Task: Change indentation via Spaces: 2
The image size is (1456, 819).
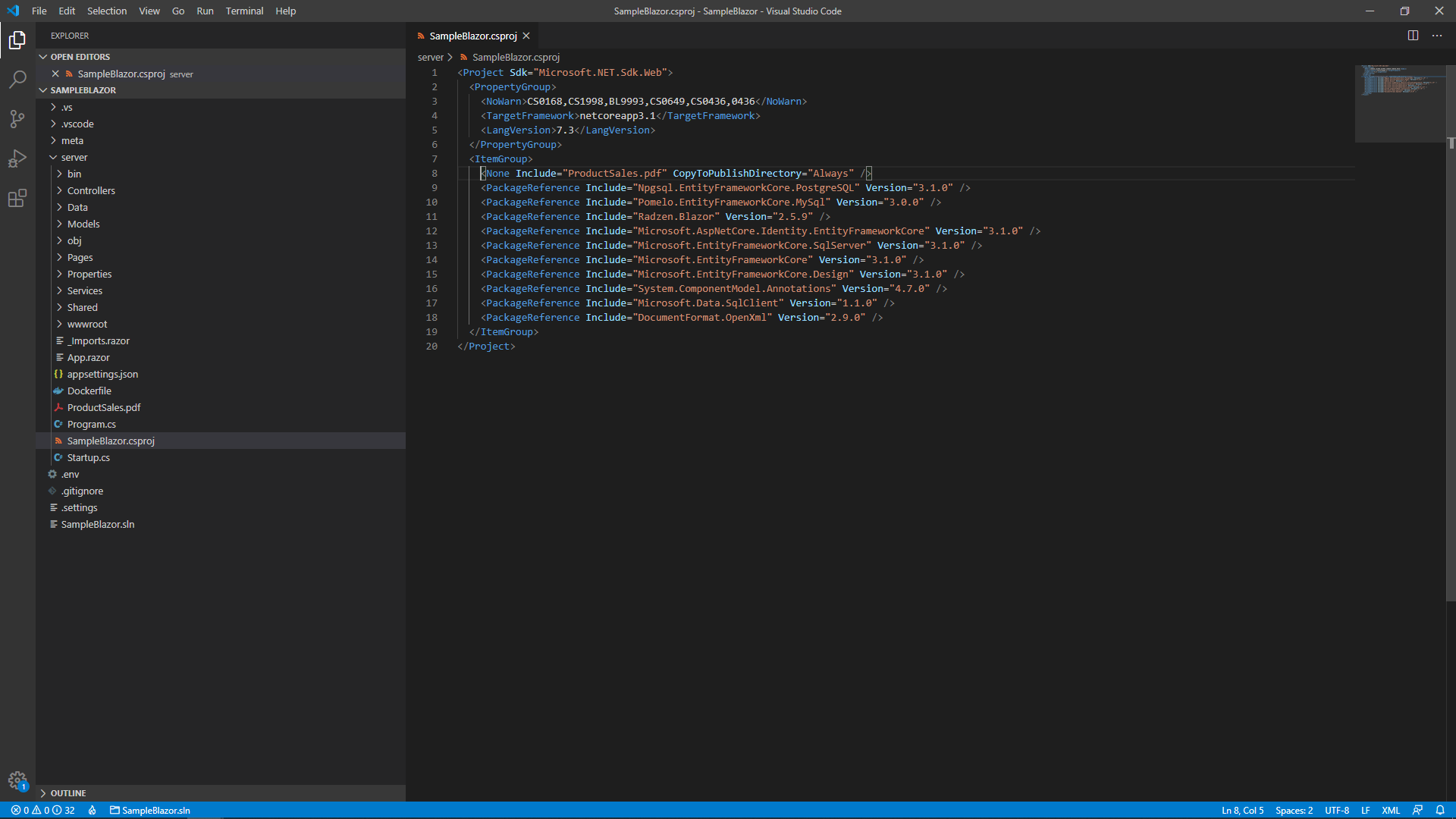Action: click(x=1294, y=810)
